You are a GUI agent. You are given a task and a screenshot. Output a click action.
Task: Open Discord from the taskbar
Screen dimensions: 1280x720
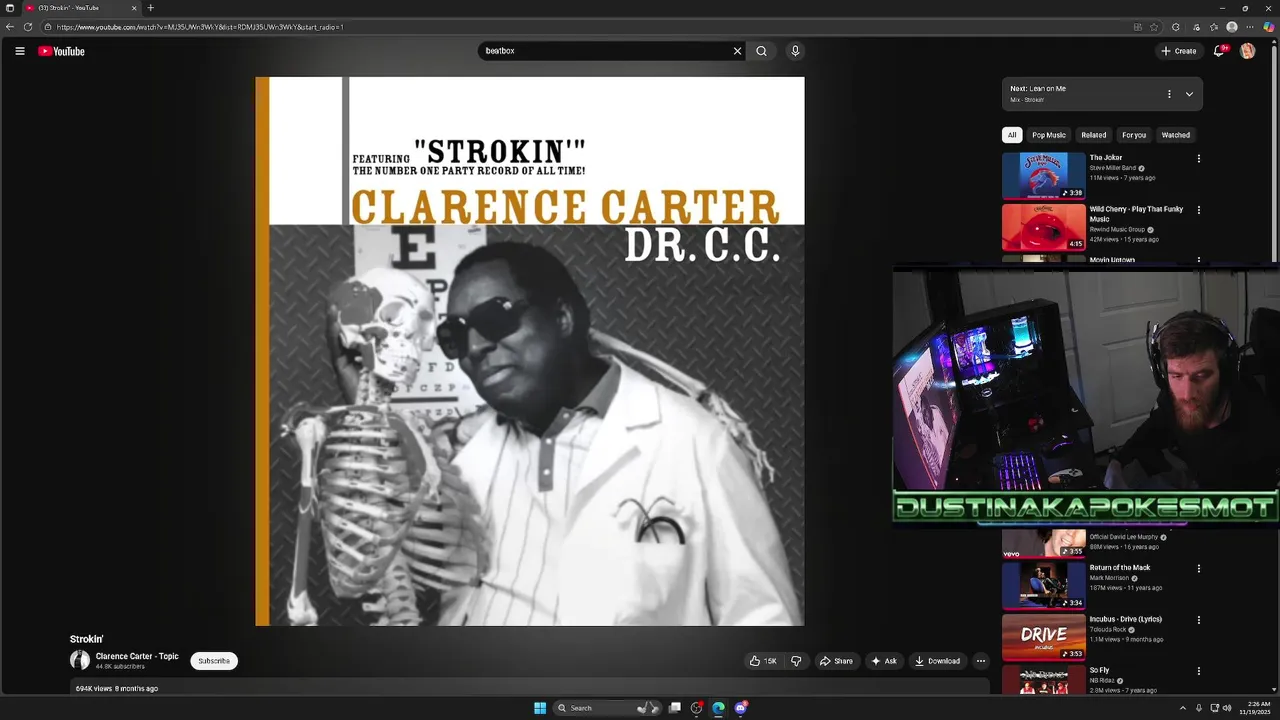[741, 708]
